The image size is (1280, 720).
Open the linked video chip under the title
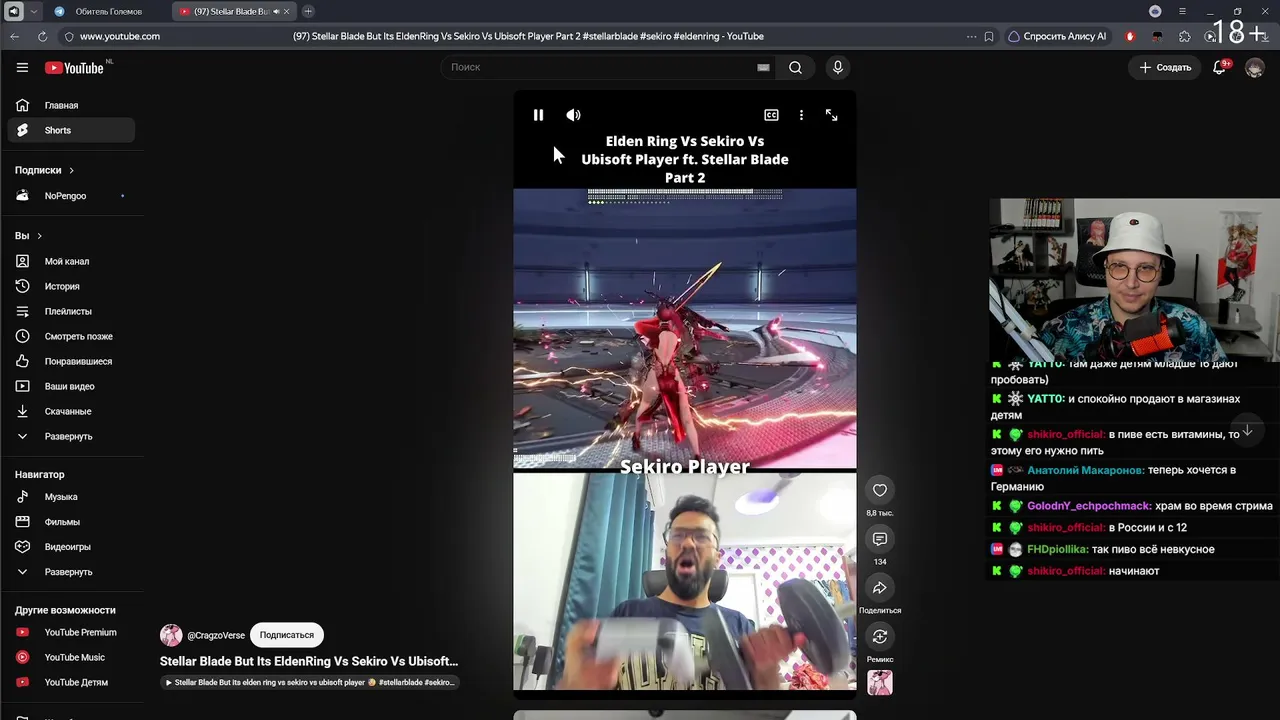pos(310,682)
